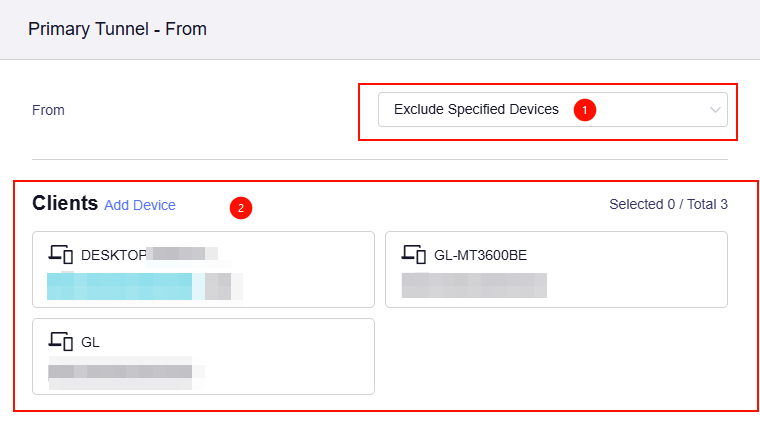Click the GL device name text
This screenshot has height=436, width=760.
90,342
